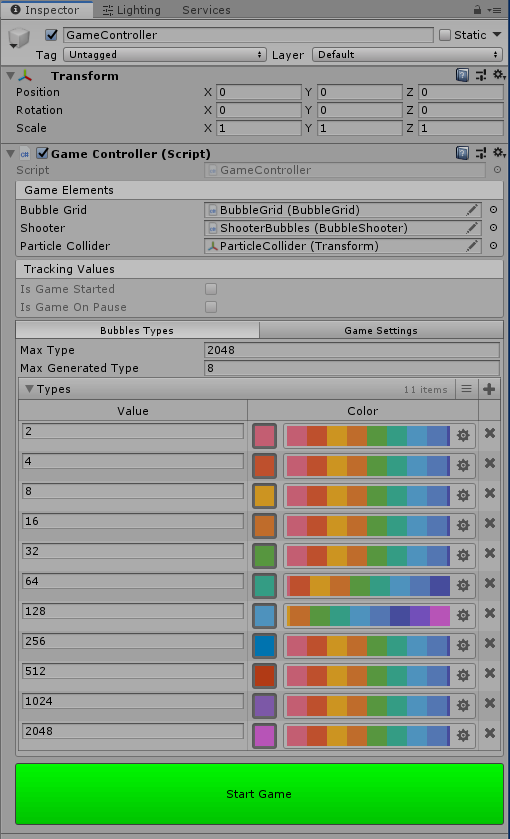510x839 pixels.
Task: Click the Bubble Grid edit pencil icon
Action: (x=471, y=210)
